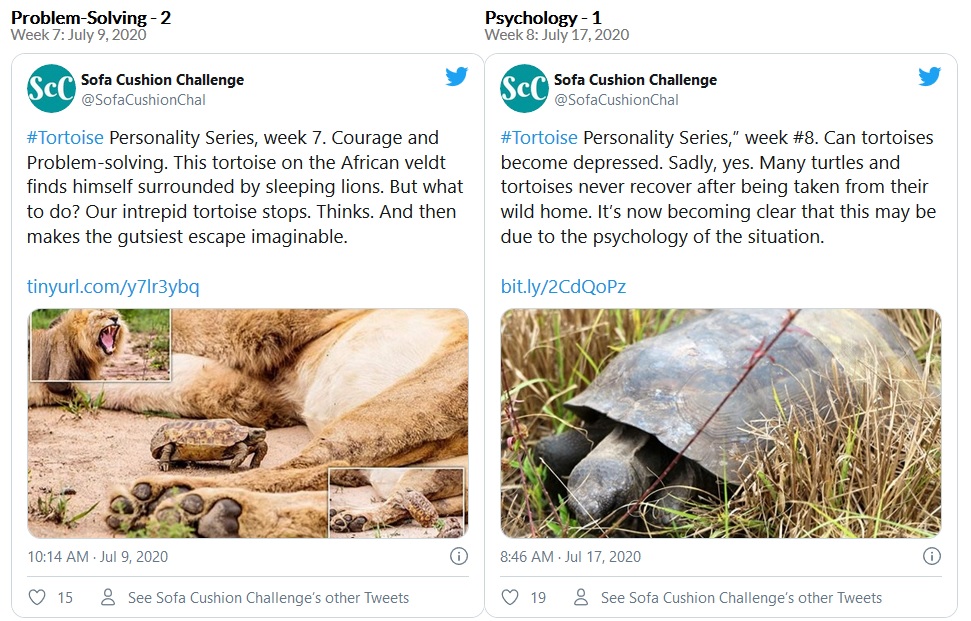Open the bit.ly/2CdQoPz link

(563, 287)
